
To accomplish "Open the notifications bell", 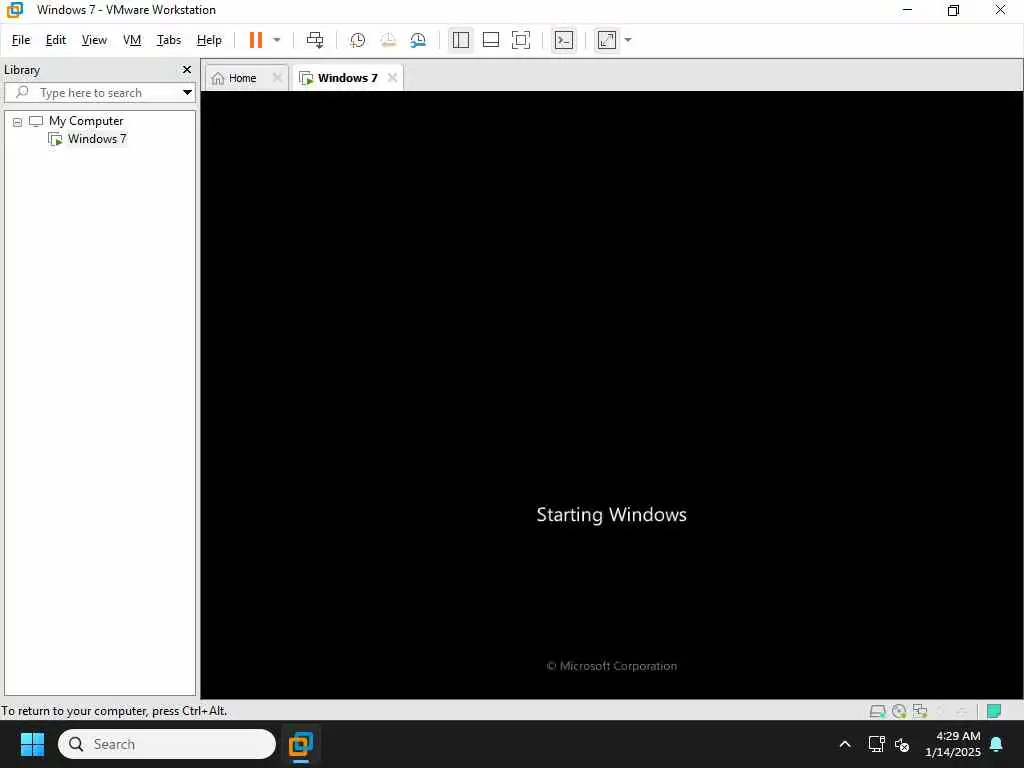I will pos(997,744).
